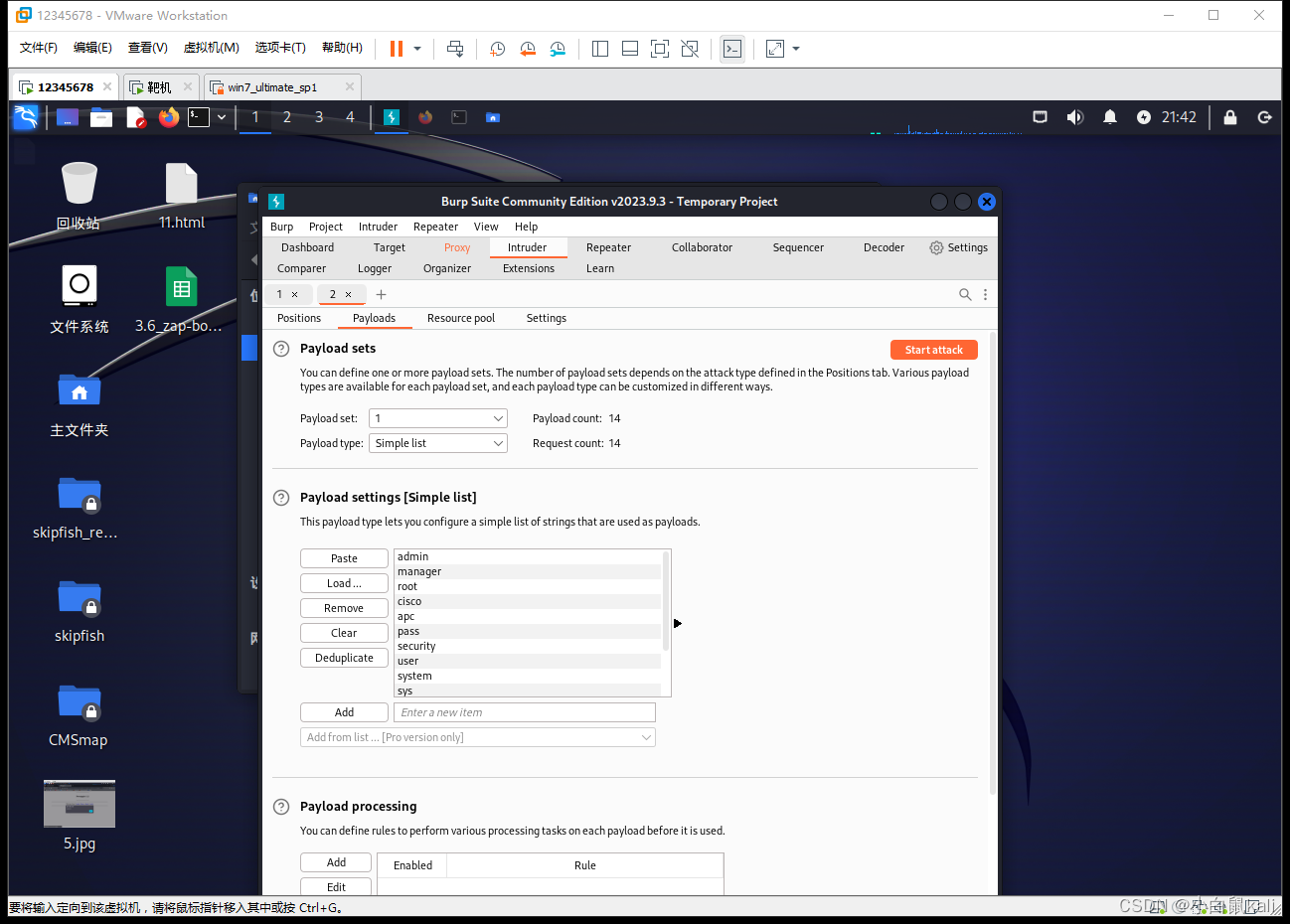Screen dimensions: 1290x924
Task: Click the Clear button
Action: pos(344,633)
